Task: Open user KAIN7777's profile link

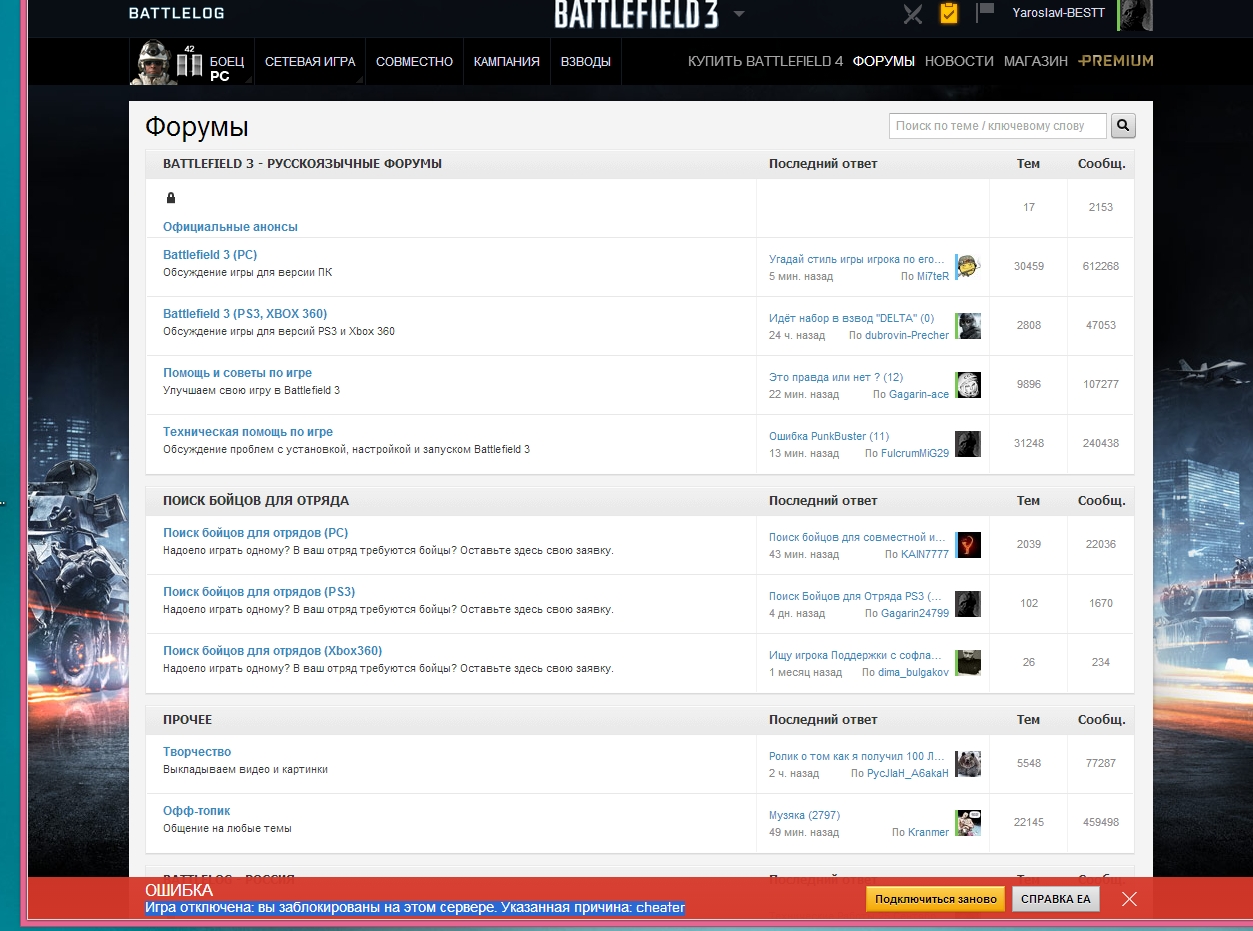Action: click(x=925, y=554)
